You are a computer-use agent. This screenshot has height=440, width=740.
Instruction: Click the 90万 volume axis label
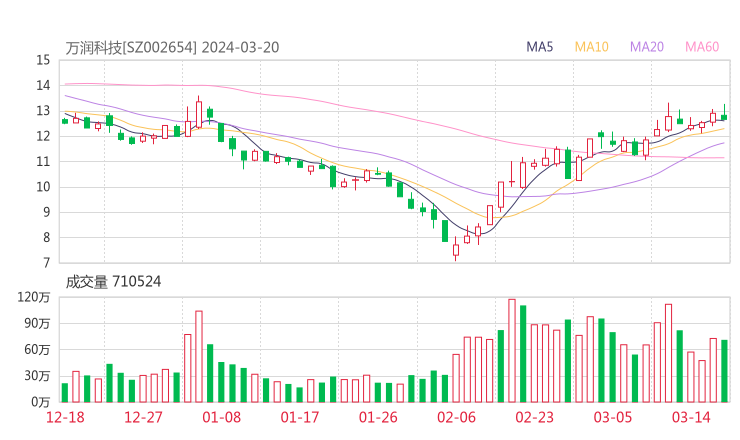tap(37, 324)
